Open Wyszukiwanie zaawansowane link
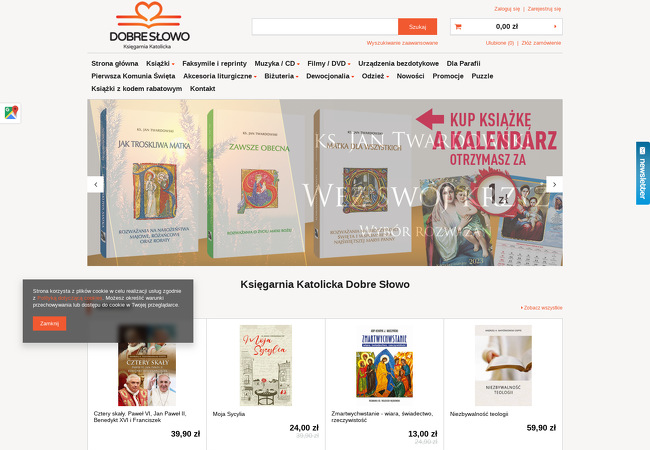This screenshot has height=450, width=650. click(402, 43)
